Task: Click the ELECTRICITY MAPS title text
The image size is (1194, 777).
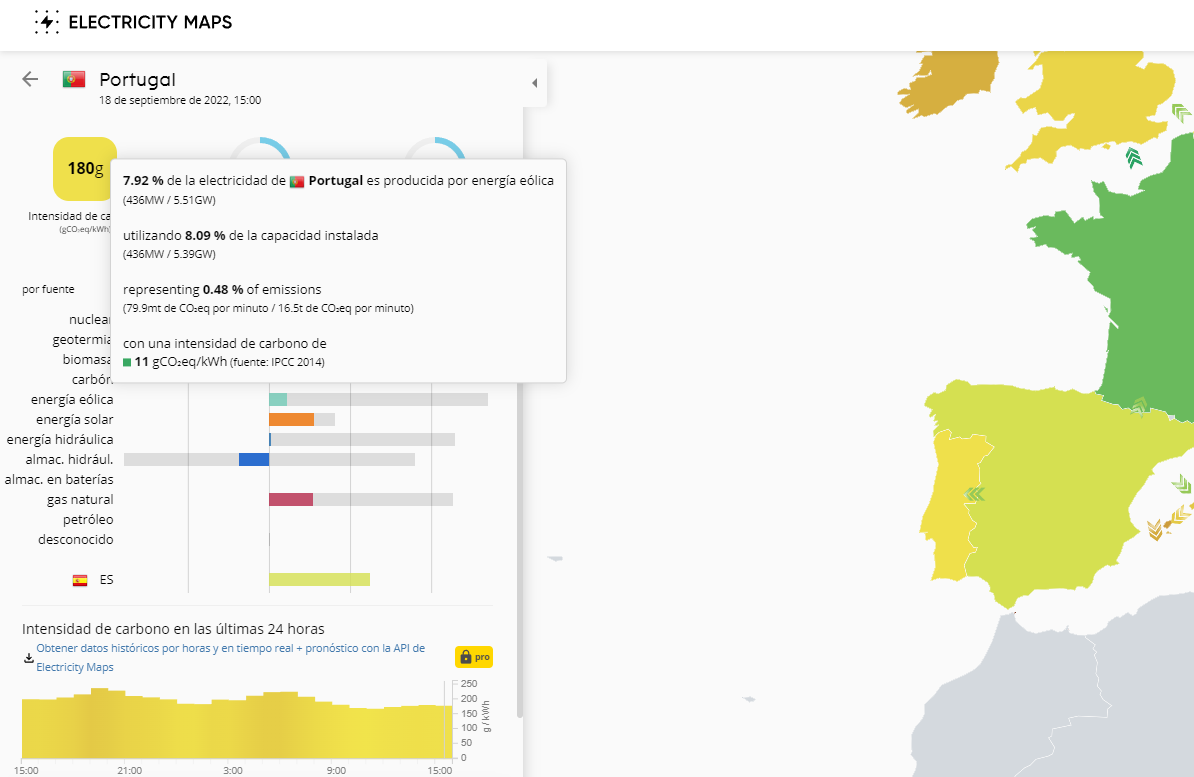Action: coord(150,22)
